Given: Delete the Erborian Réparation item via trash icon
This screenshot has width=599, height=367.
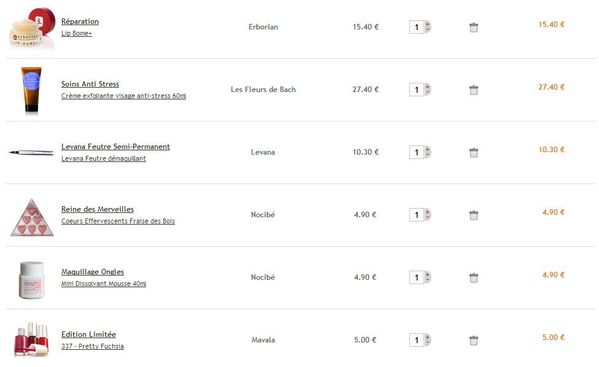Looking at the screenshot, I should [473, 27].
